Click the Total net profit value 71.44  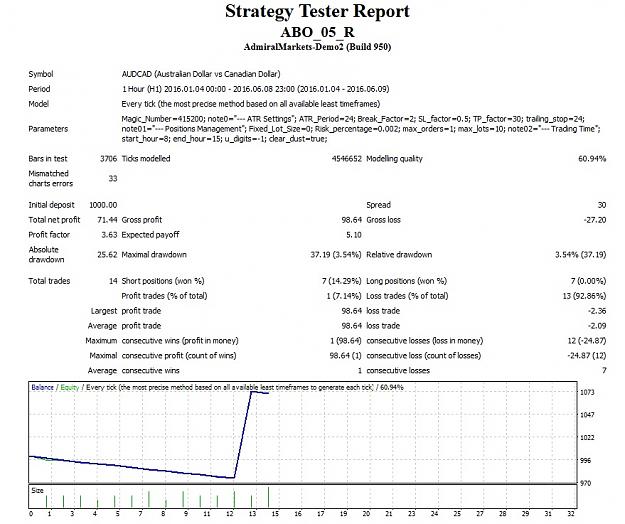point(107,220)
